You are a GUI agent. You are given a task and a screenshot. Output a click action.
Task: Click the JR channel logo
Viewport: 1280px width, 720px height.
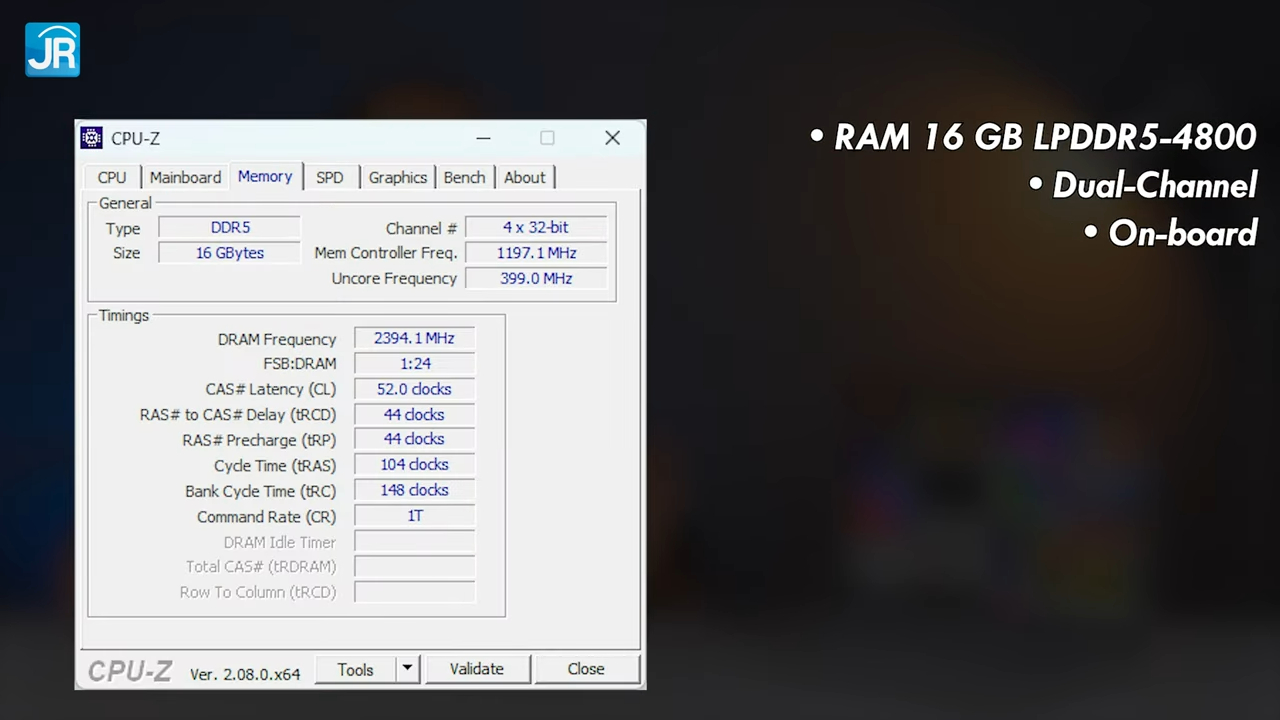point(52,49)
